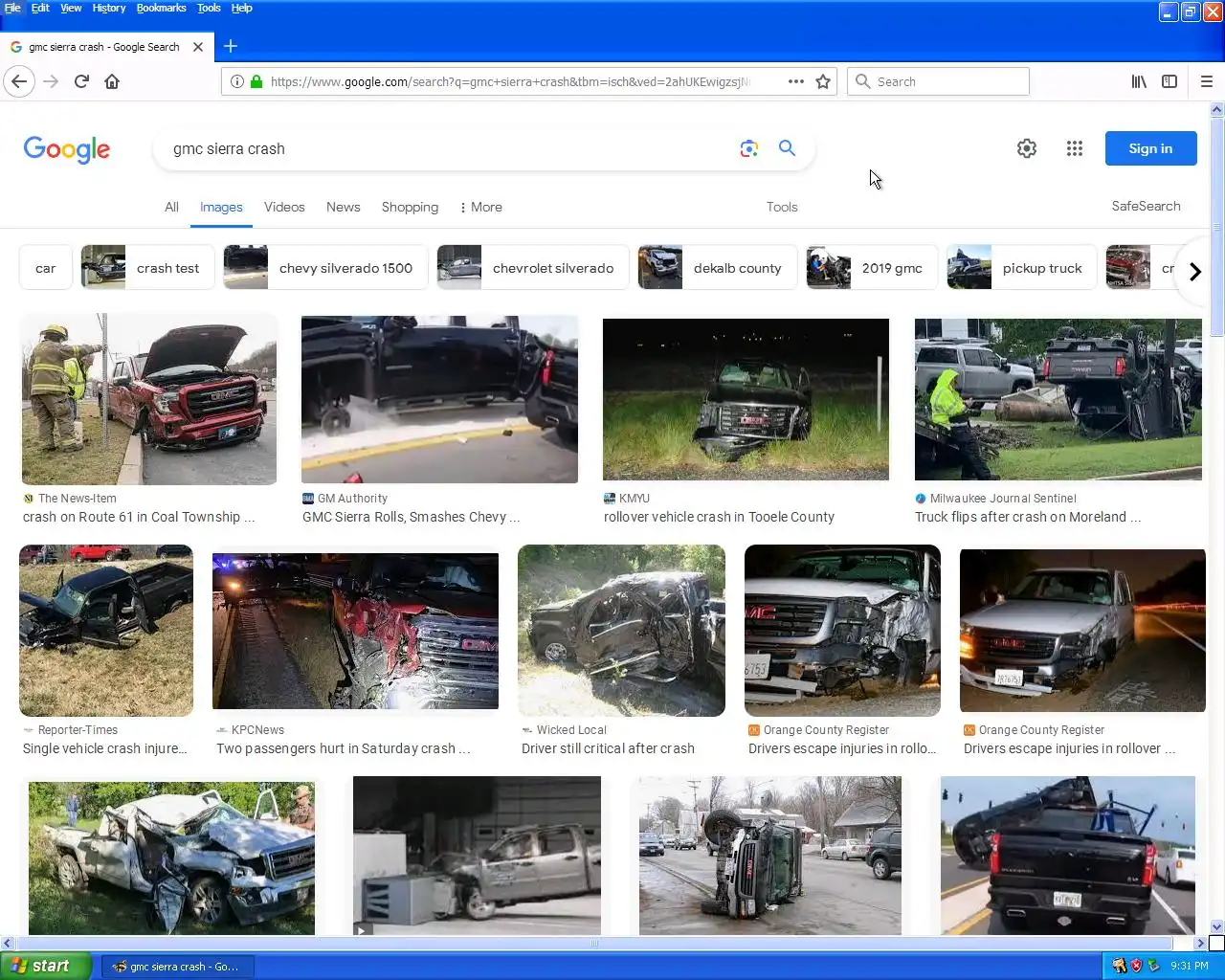Viewport: 1225px width, 980px height.
Task: Open SafeSearch settings
Action: pyautogui.click(x=1146, y=206)
